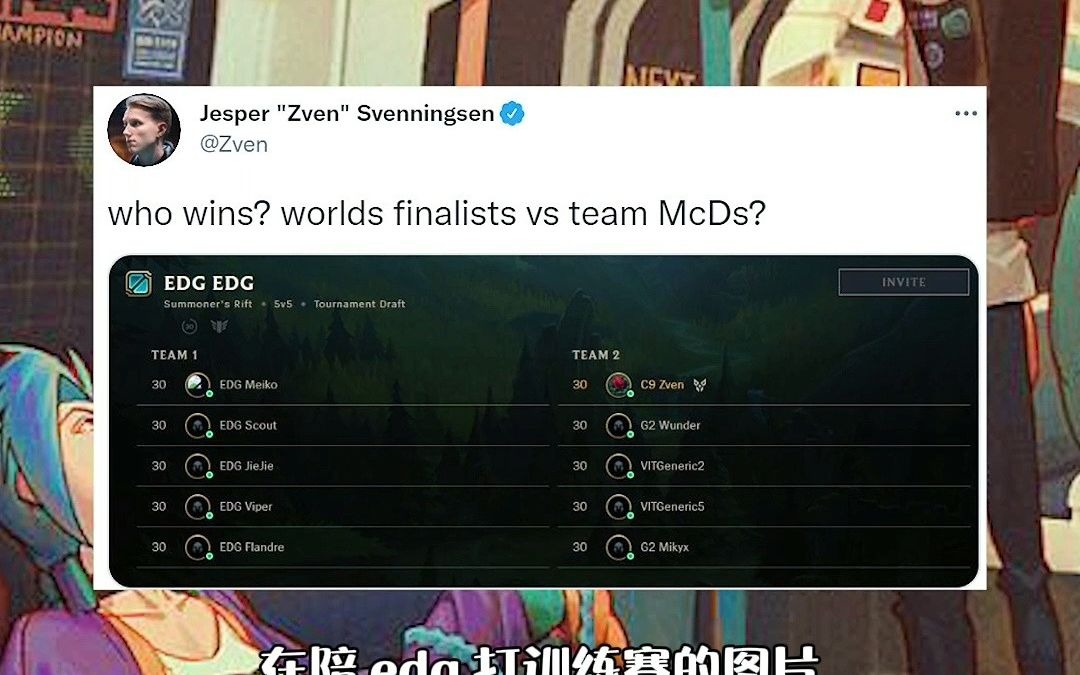
Task: Open the tweet's three-dot more menu
Action: click(966, 114)
